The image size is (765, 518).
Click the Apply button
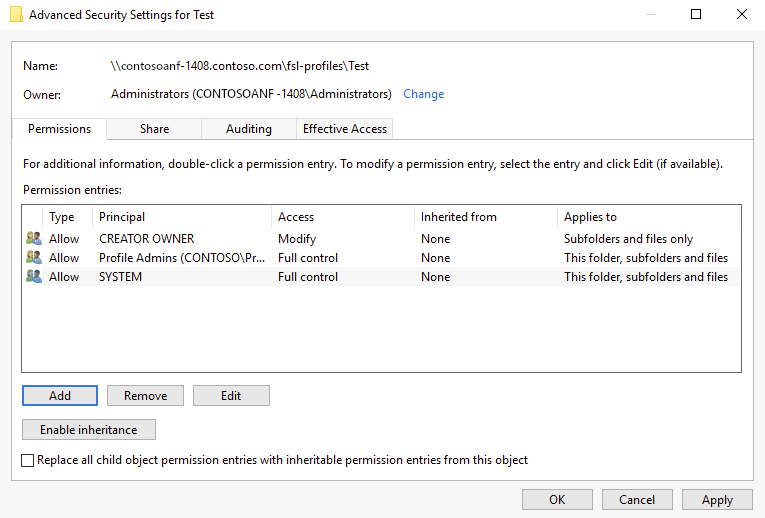pyautogui.click(x=717, y=500)
